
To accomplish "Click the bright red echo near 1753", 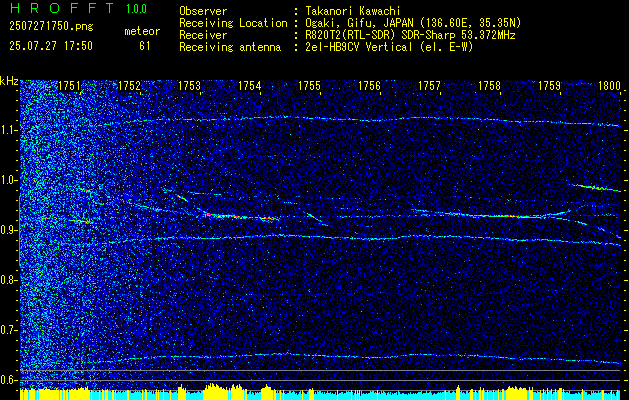I will (225, 216).
